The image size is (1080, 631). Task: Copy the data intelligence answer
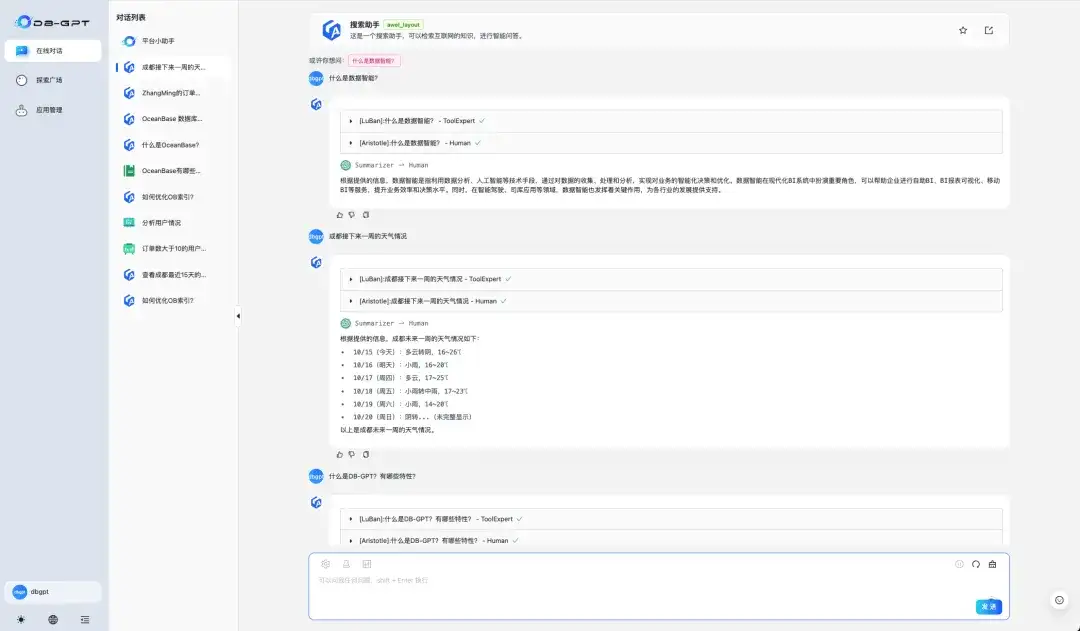[x=366, y=215]
